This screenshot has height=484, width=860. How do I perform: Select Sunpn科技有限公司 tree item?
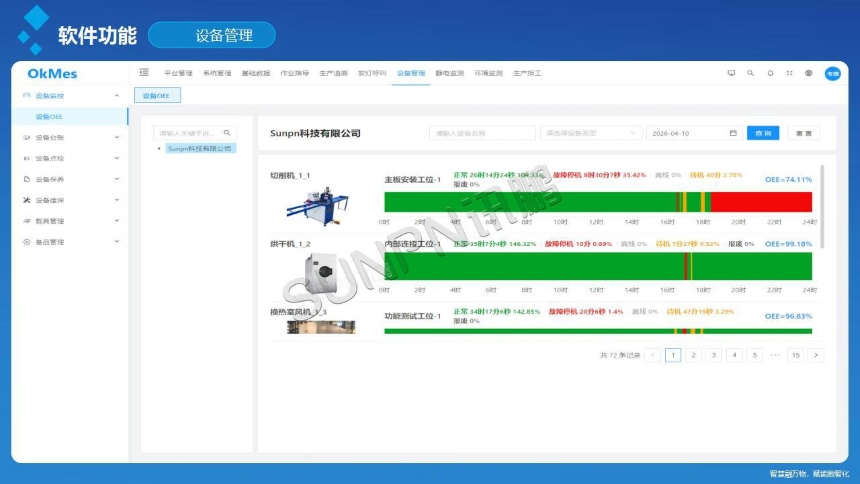click(200, 148)
